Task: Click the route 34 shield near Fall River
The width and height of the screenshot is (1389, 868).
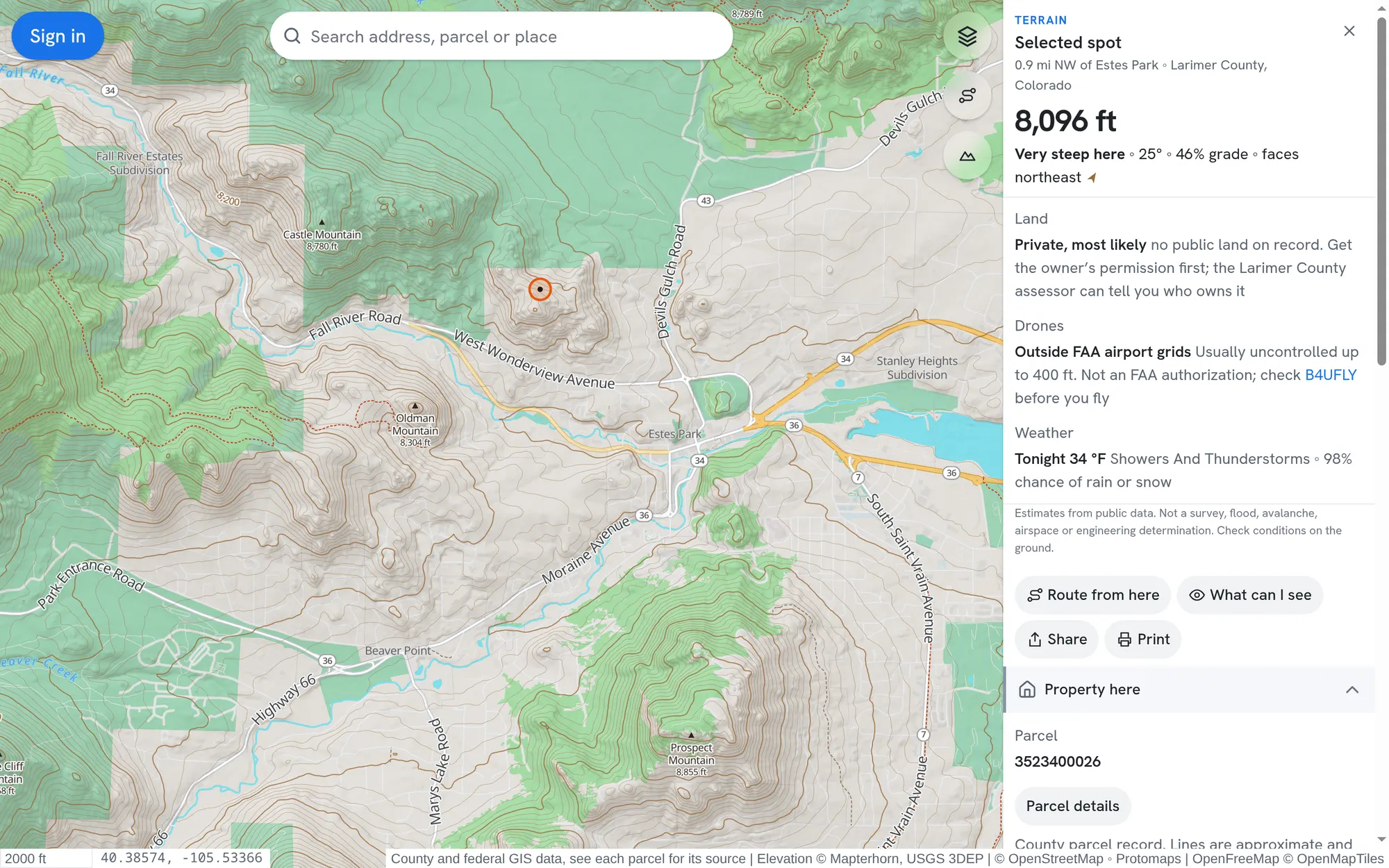Action: click(x=109, y=90)
